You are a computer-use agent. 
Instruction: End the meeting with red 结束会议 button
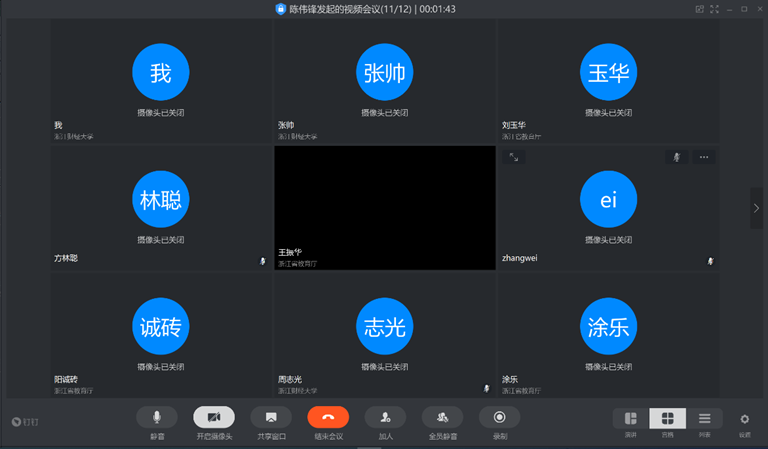tap(328, 417)
